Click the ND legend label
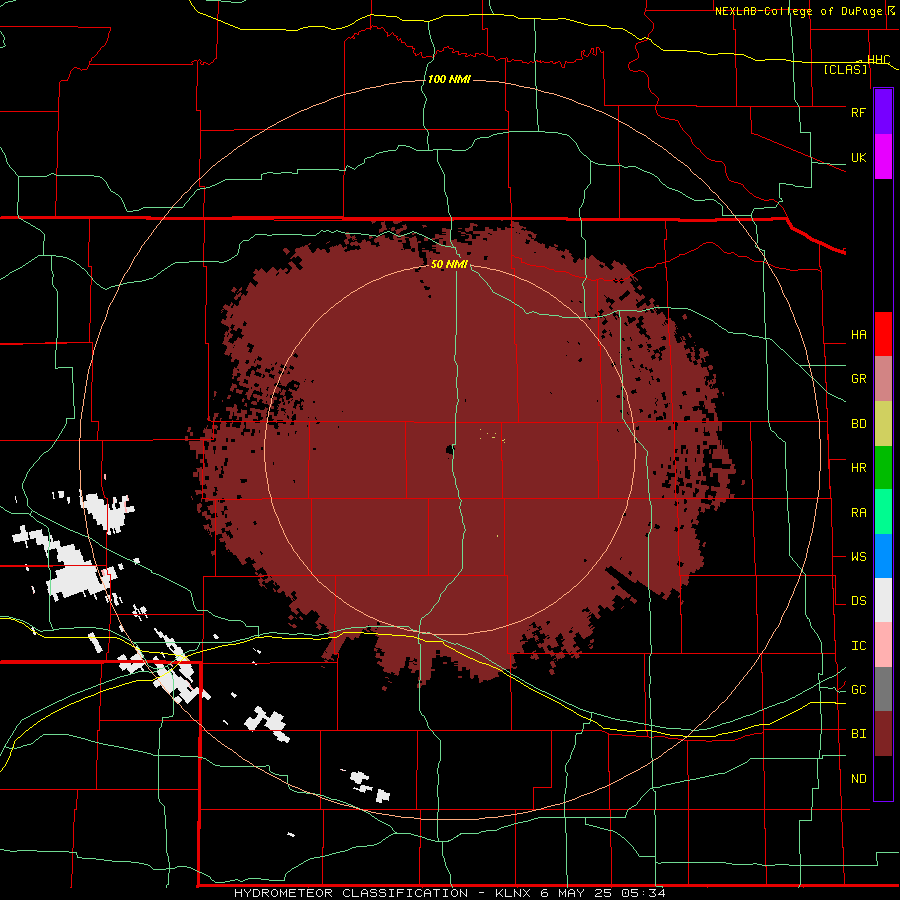Image resolution: width=900 pixels, height=900 pixels. point(859,779)
